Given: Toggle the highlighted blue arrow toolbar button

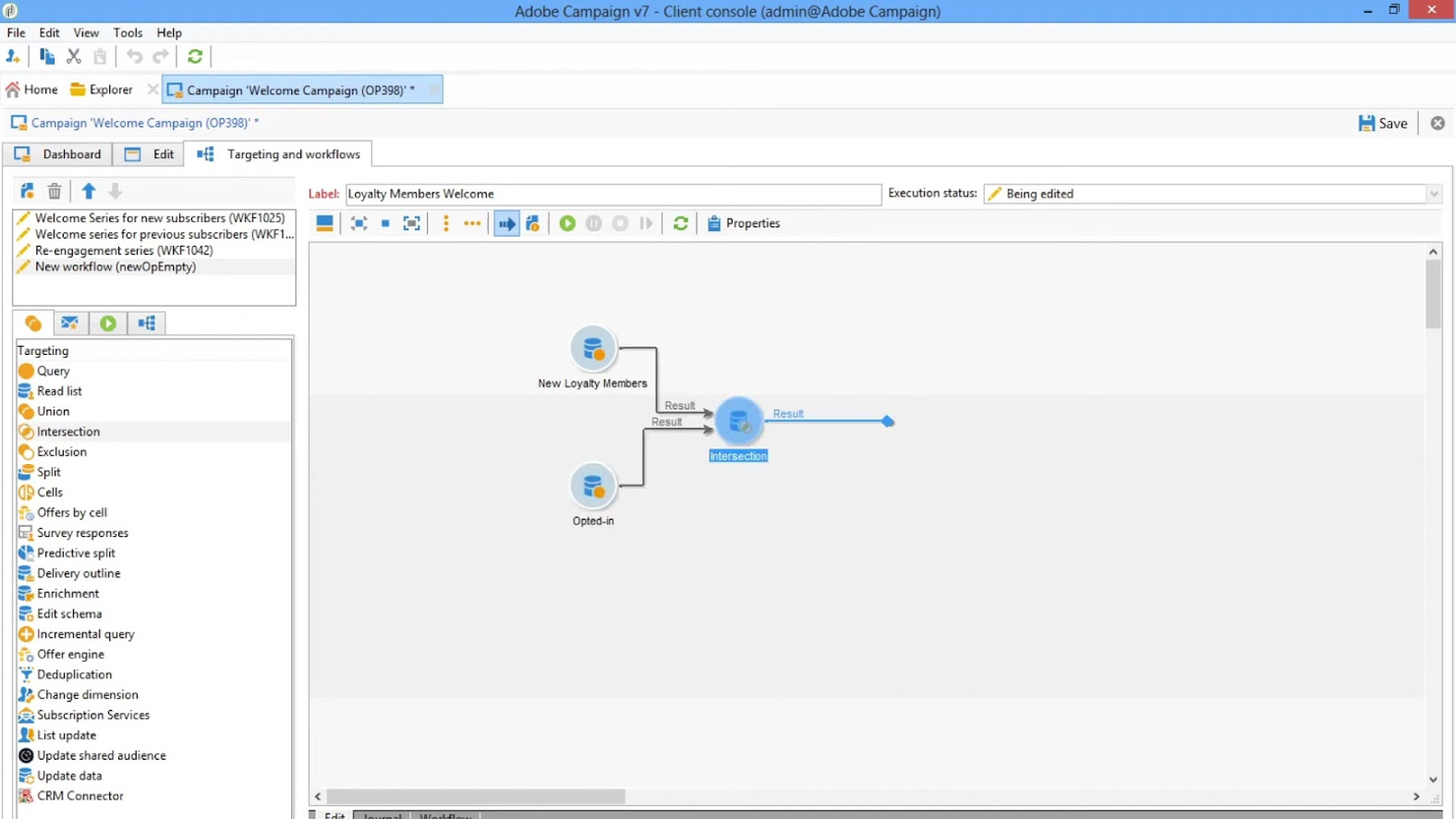Looking at the screenshot, I should click(507, 223).
